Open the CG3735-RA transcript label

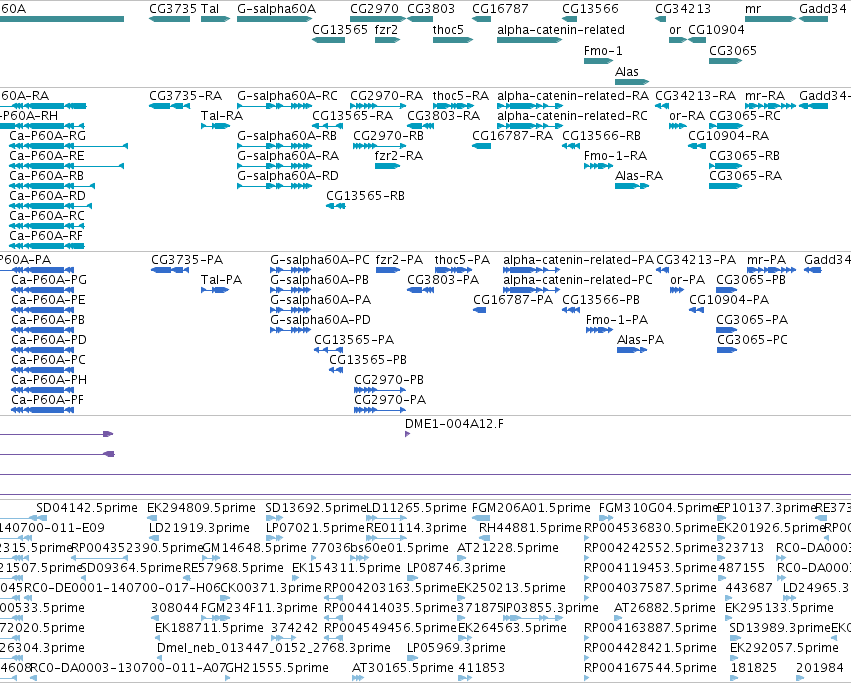(186, 96)
